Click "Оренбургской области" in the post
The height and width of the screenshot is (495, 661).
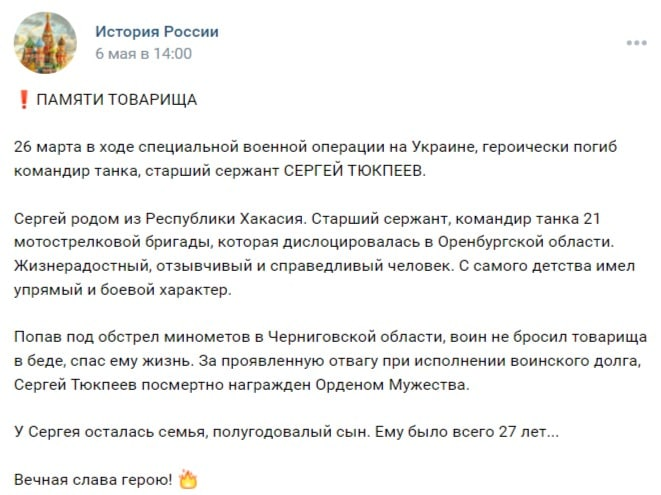click(524, 242)
